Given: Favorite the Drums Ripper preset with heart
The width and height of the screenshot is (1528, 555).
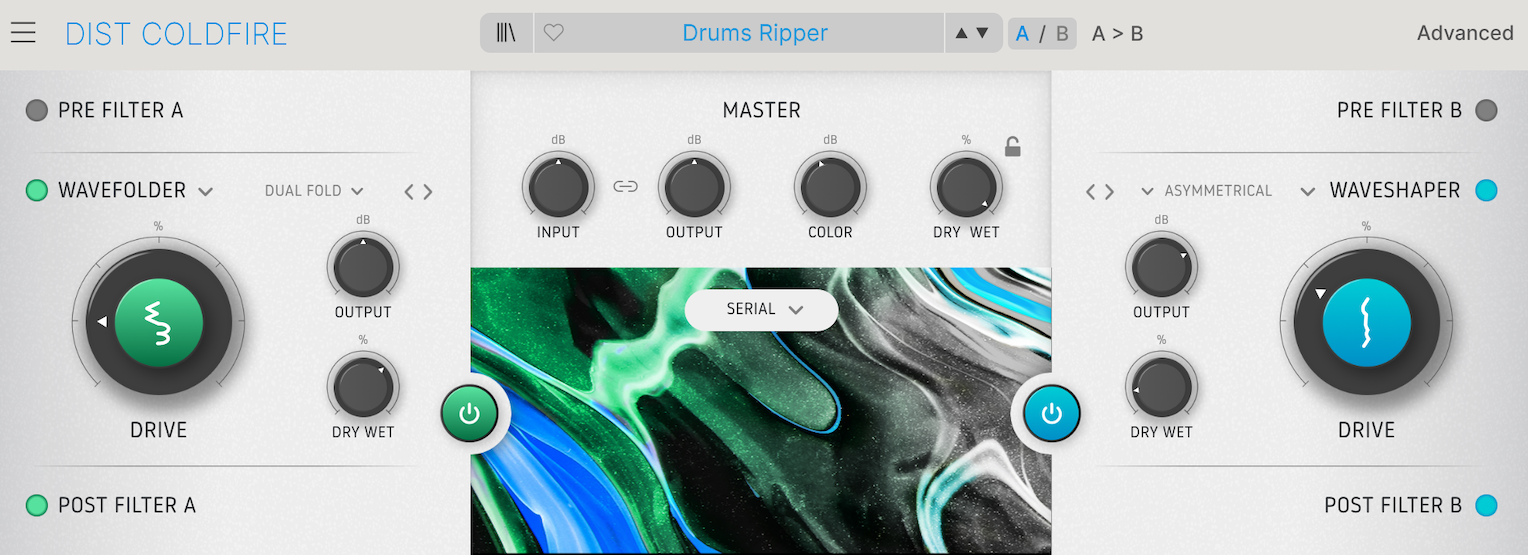Looking at the screenshot, I should (553, 33).
